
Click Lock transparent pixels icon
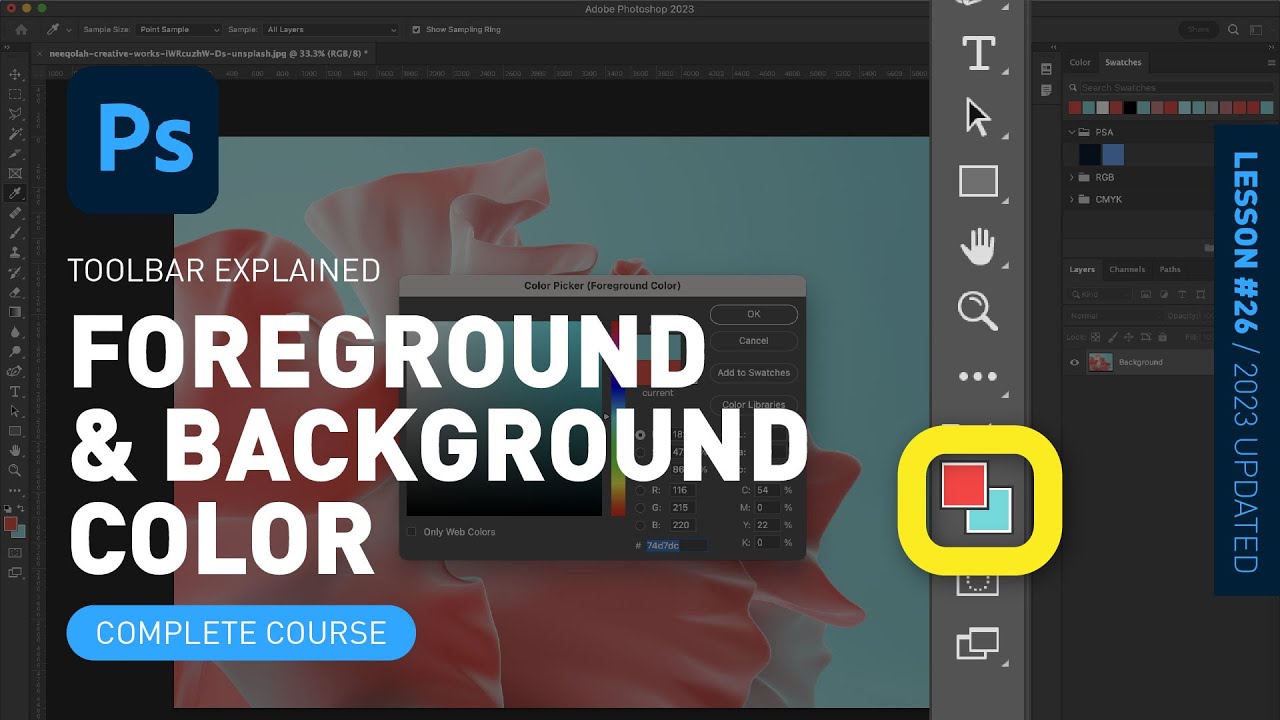tap(1096, 339)
